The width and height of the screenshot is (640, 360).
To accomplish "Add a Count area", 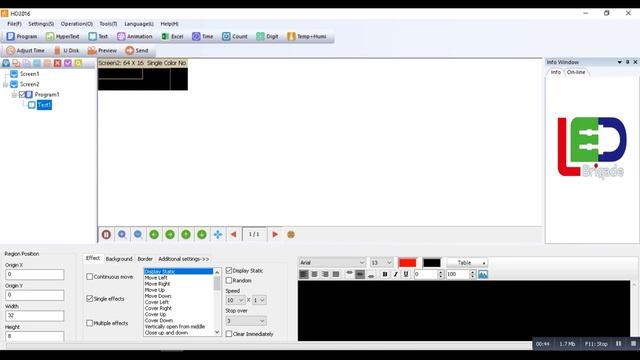I will point(235,36).
